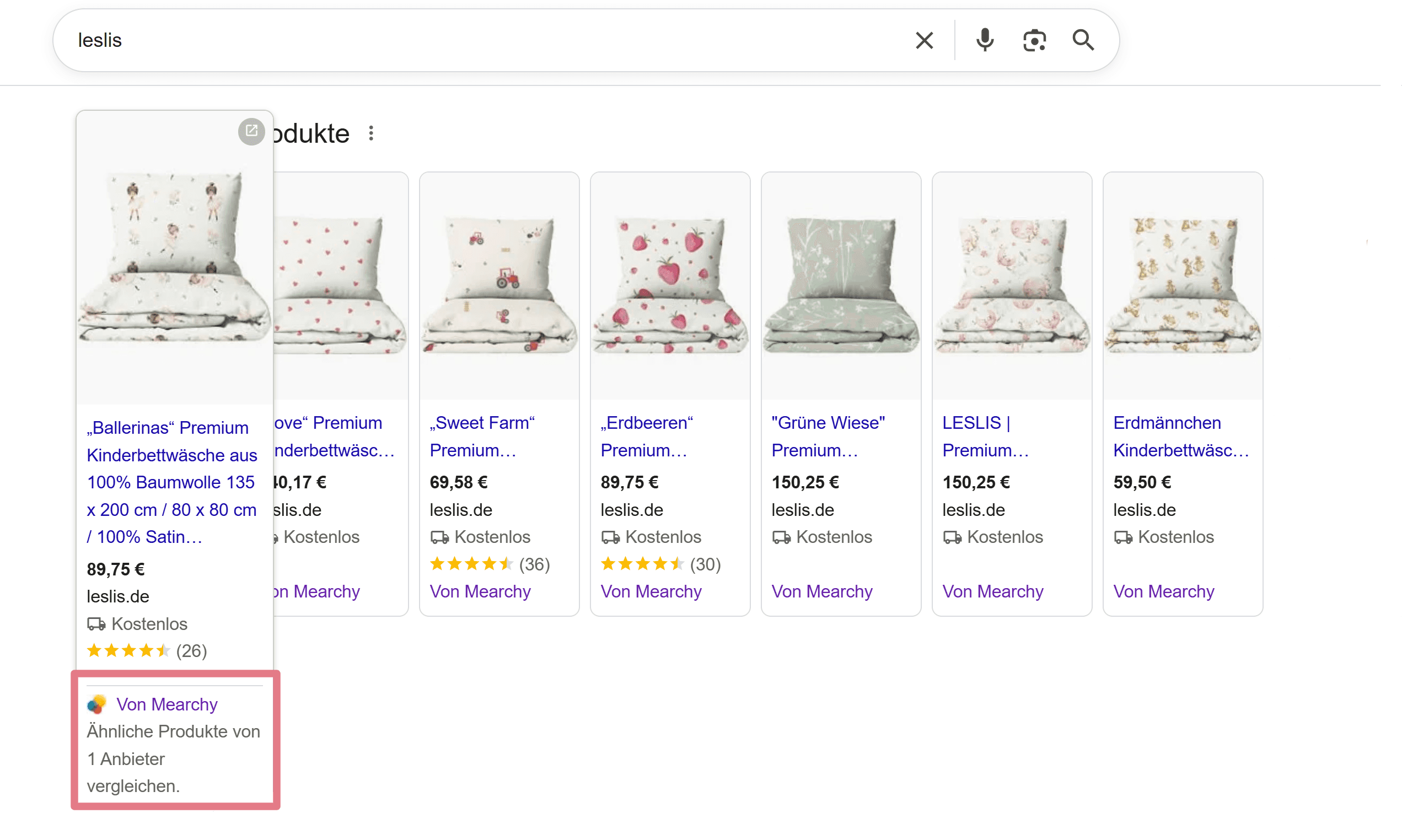Click the delivery truck icon on Ballerinas card
Screen dimensions: 1402x840
point(96,624)
